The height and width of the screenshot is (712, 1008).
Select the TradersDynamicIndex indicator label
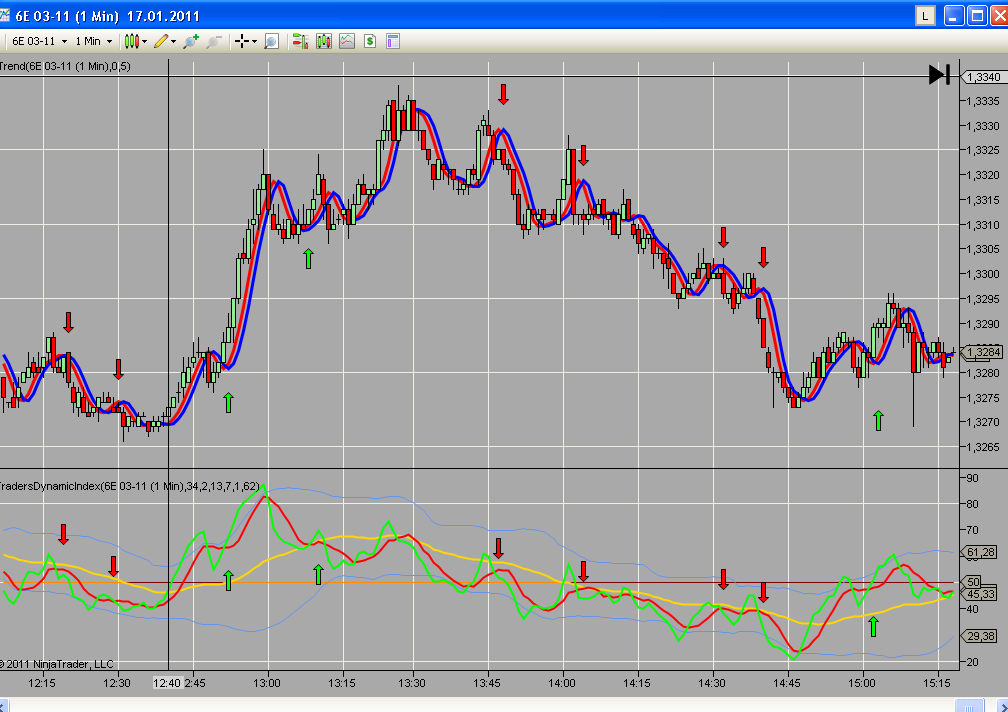coord(129,486)
